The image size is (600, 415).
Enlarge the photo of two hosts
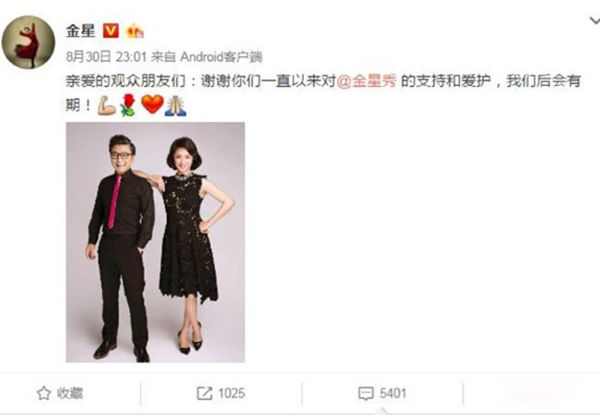tap(155, 242)
